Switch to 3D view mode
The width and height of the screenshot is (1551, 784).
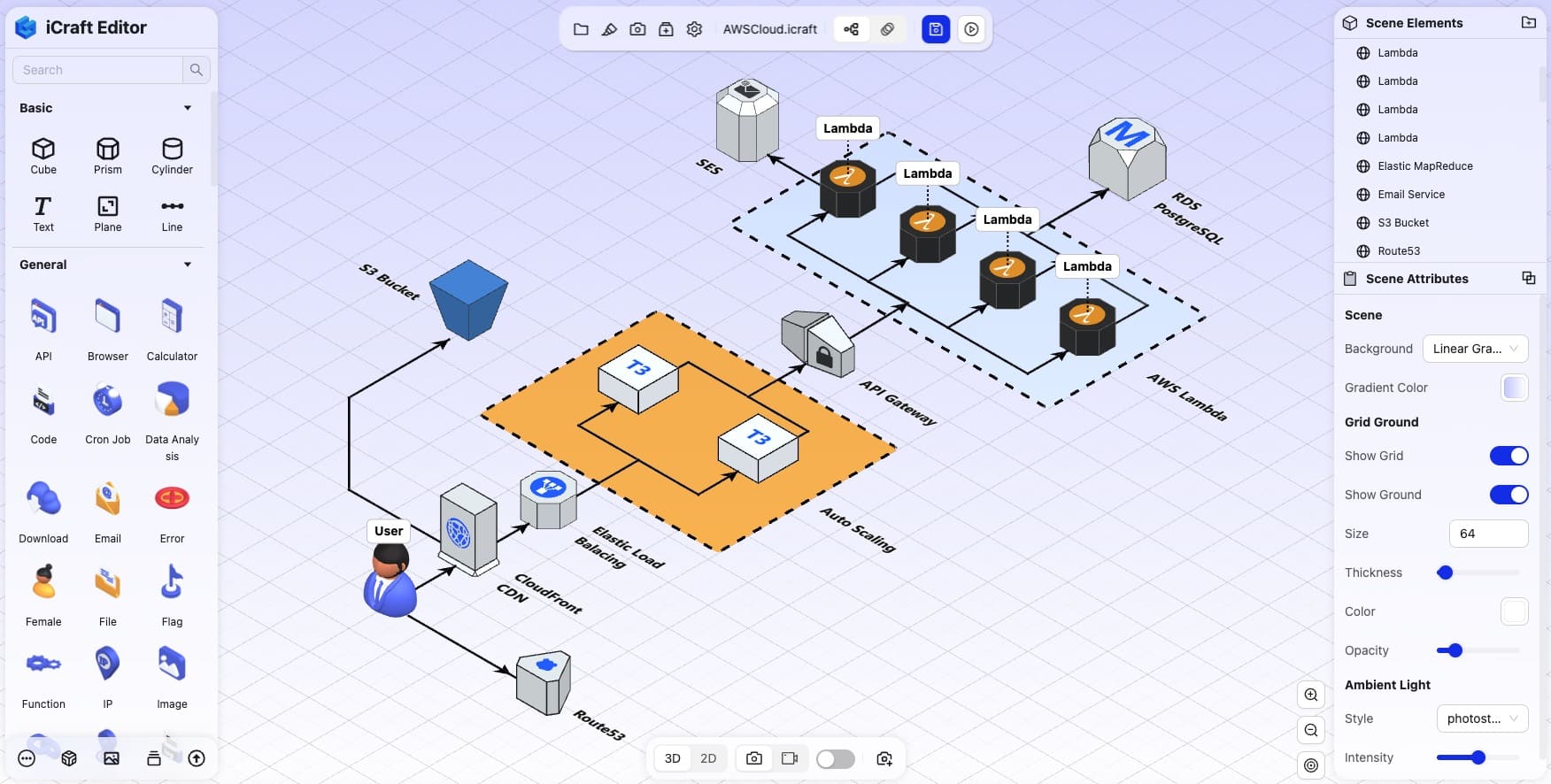coord(673,758)
